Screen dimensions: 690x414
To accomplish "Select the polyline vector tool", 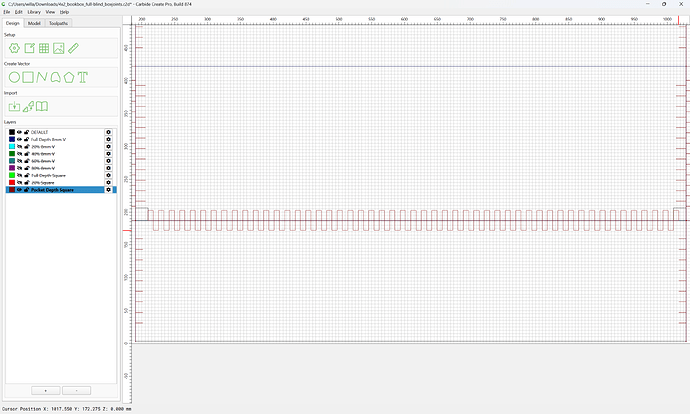I will [42, 77].
